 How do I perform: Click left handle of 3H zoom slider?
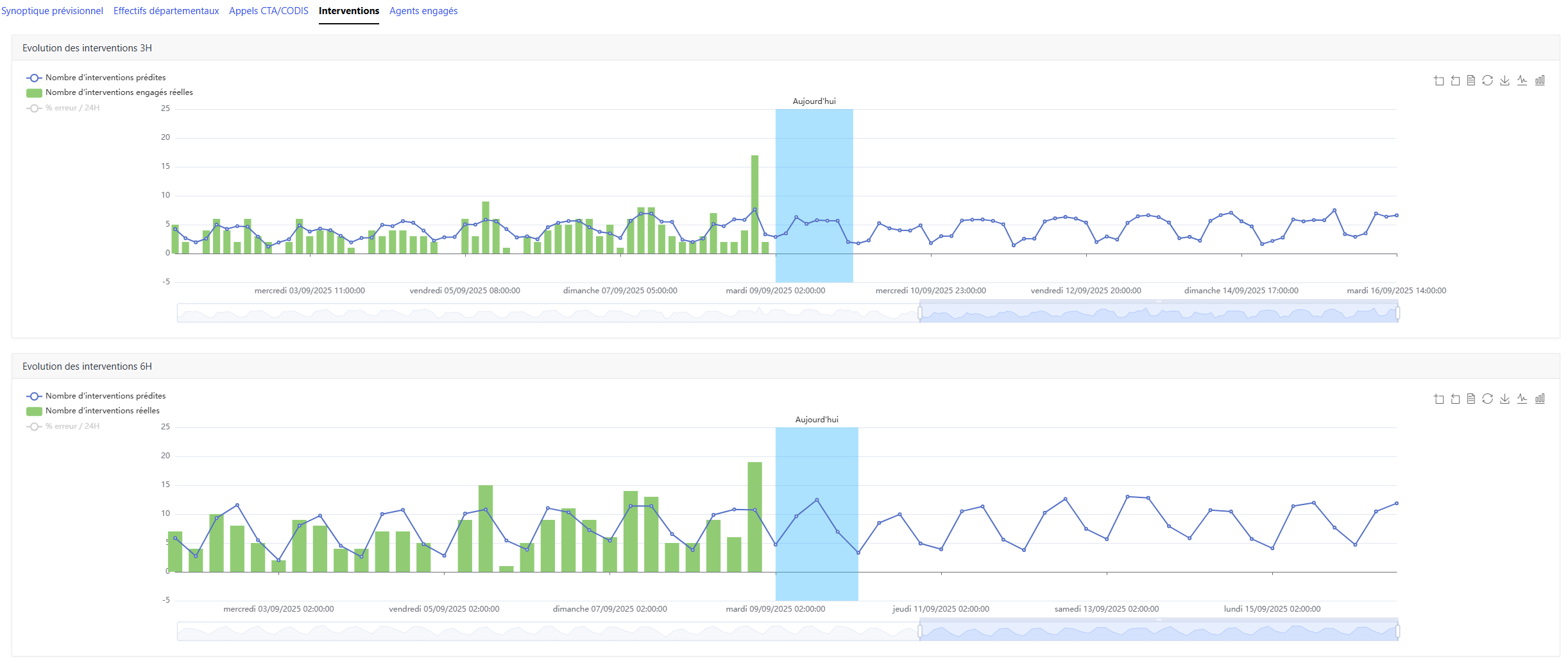(x=920, y=313)
